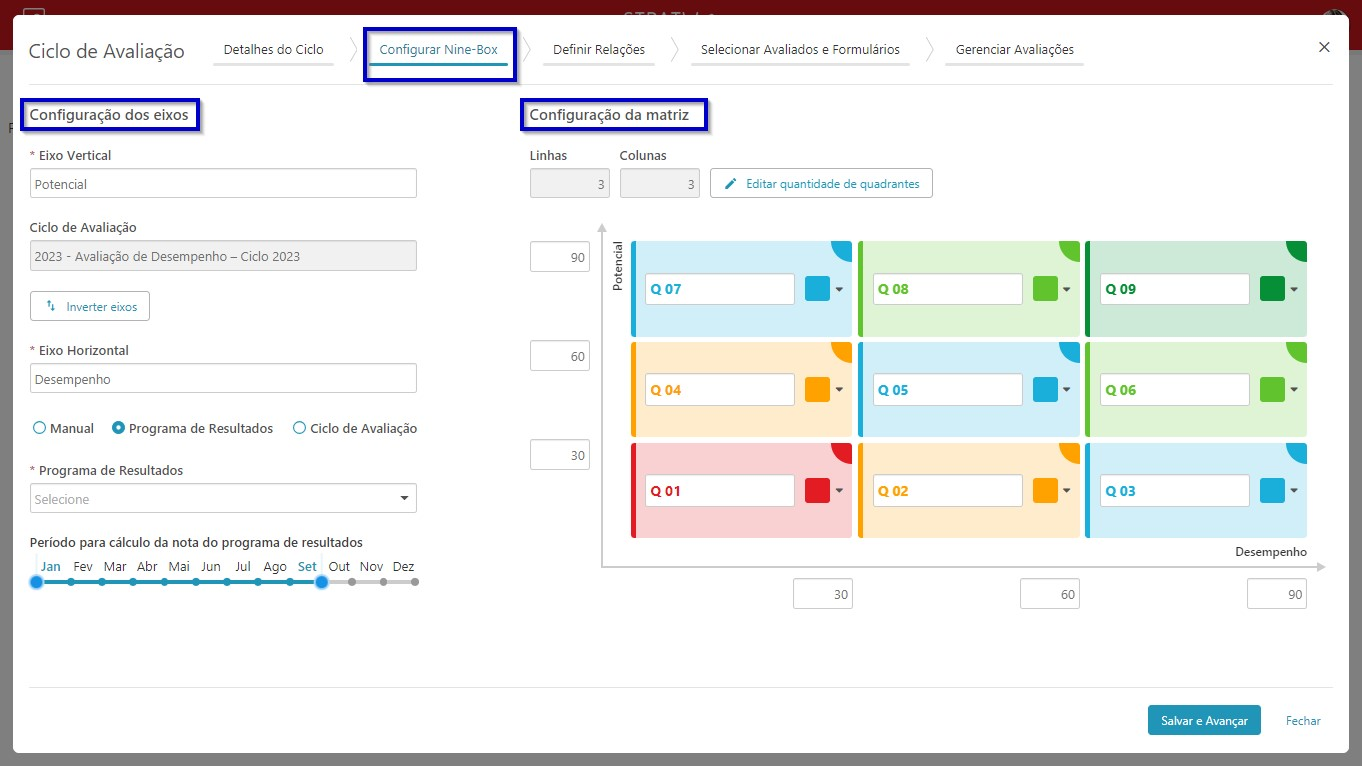This screenshot has height=766, width=1362.
Task: Click the Eixo Horizontal input field
Action: (x=223, y=378)
